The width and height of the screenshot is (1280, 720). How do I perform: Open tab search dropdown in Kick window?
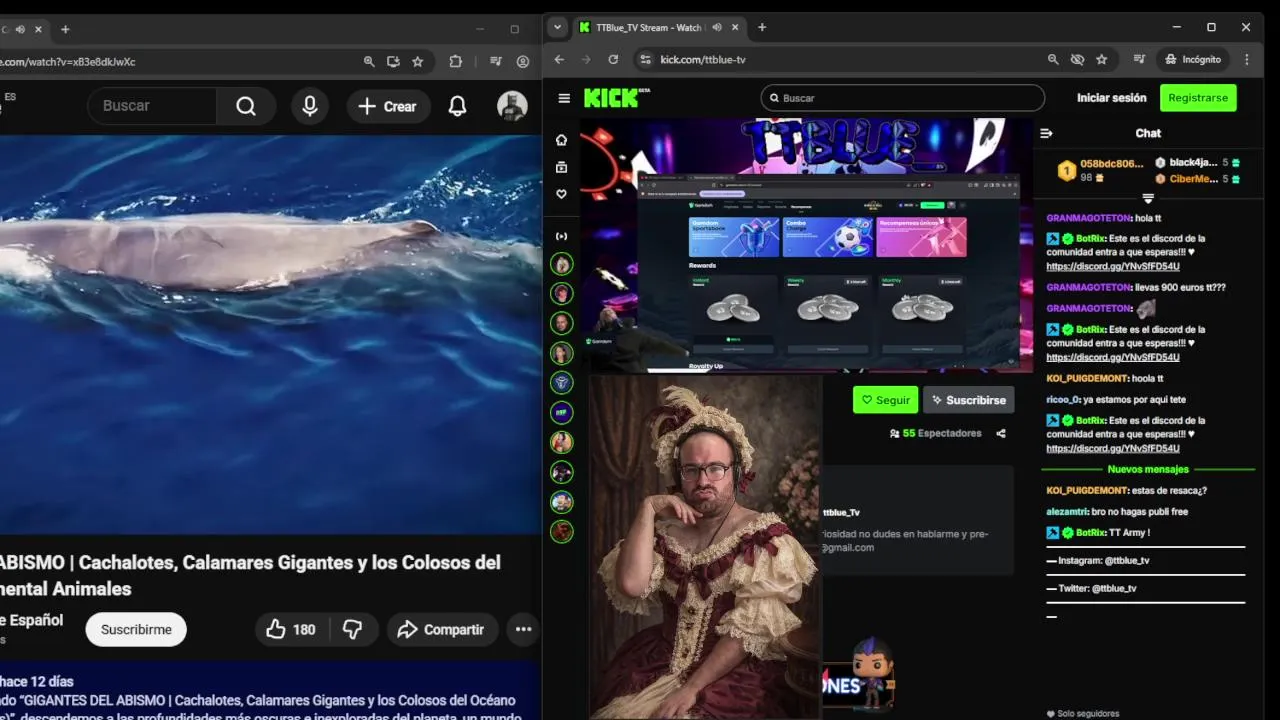[x=558, y=27]
